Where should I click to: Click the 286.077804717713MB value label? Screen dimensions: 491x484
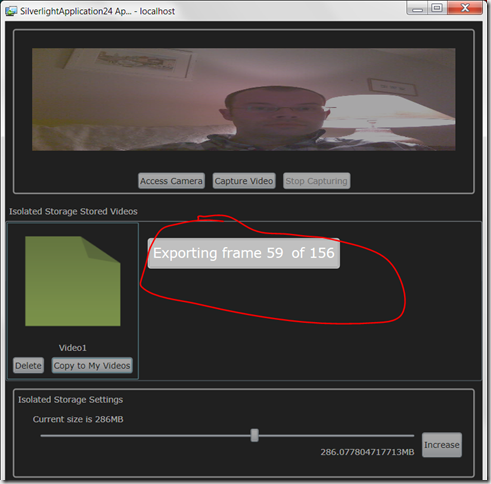(x=367, y=452)
